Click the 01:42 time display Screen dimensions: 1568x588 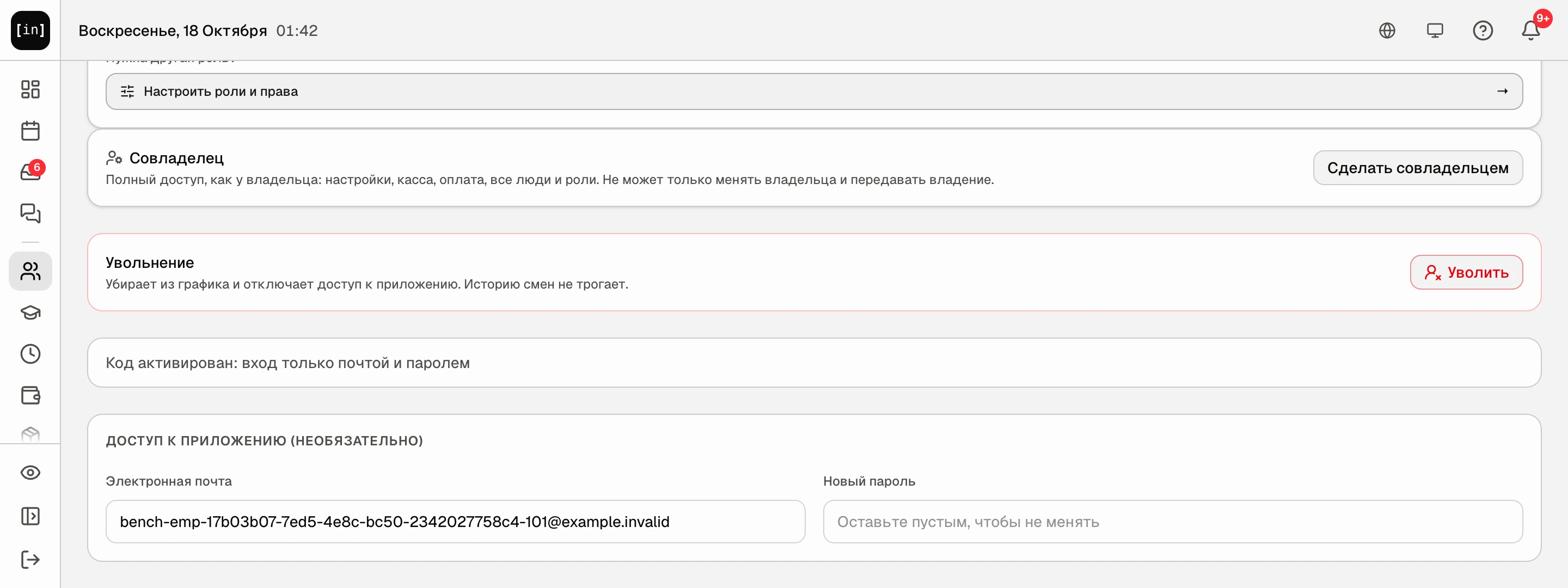297,30
